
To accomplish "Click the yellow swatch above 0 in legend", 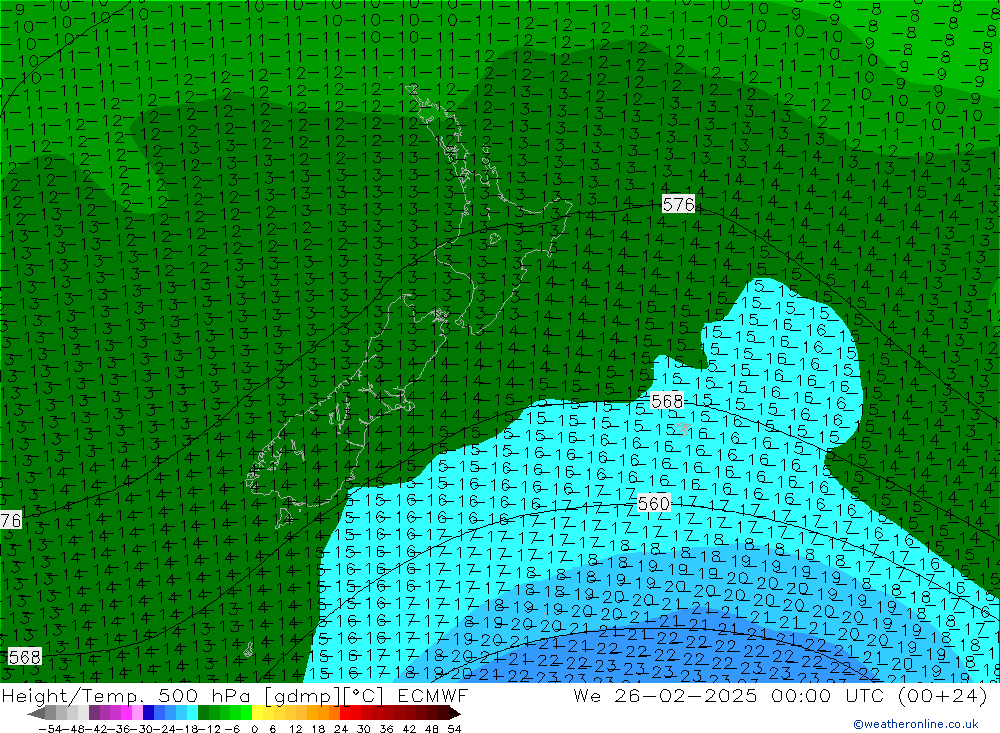I will point(257,713).
